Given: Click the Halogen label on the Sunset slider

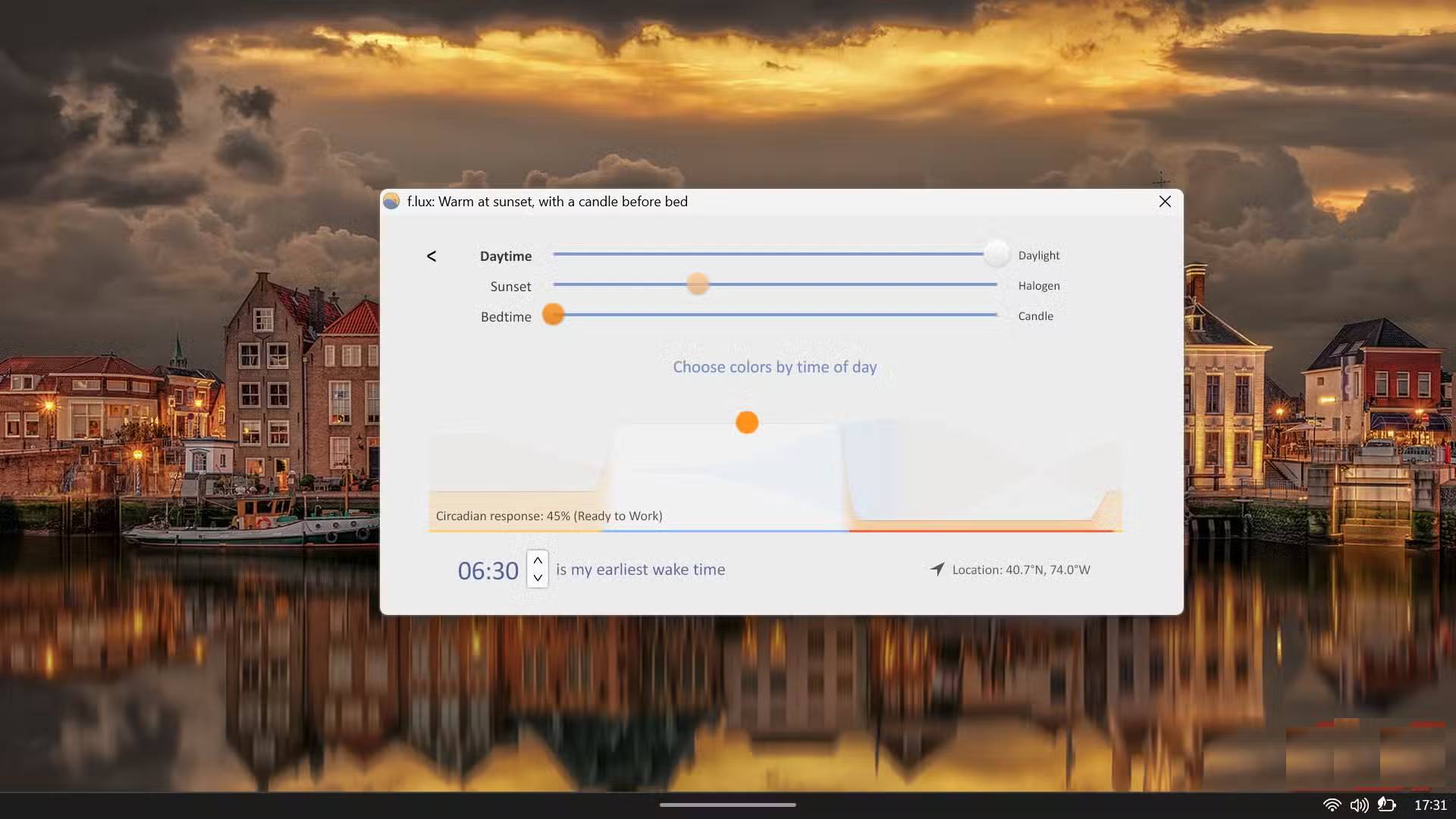Looking at the screenshot, I should pyautogui.click(x=1038, y=286).
